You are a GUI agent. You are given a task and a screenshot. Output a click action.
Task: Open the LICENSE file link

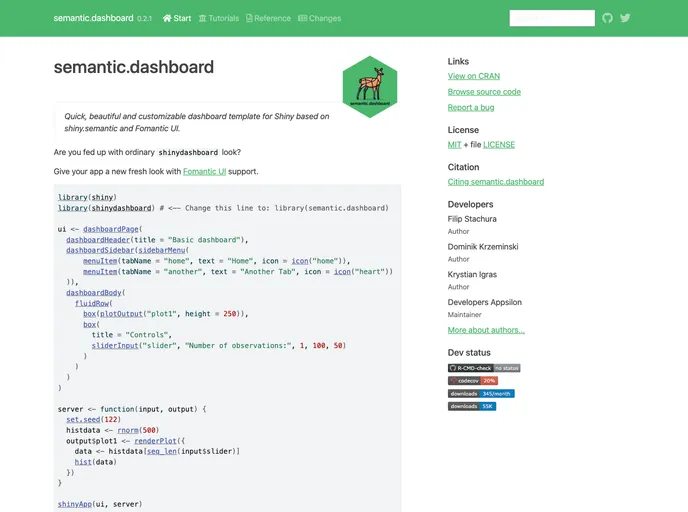(499, 145)
